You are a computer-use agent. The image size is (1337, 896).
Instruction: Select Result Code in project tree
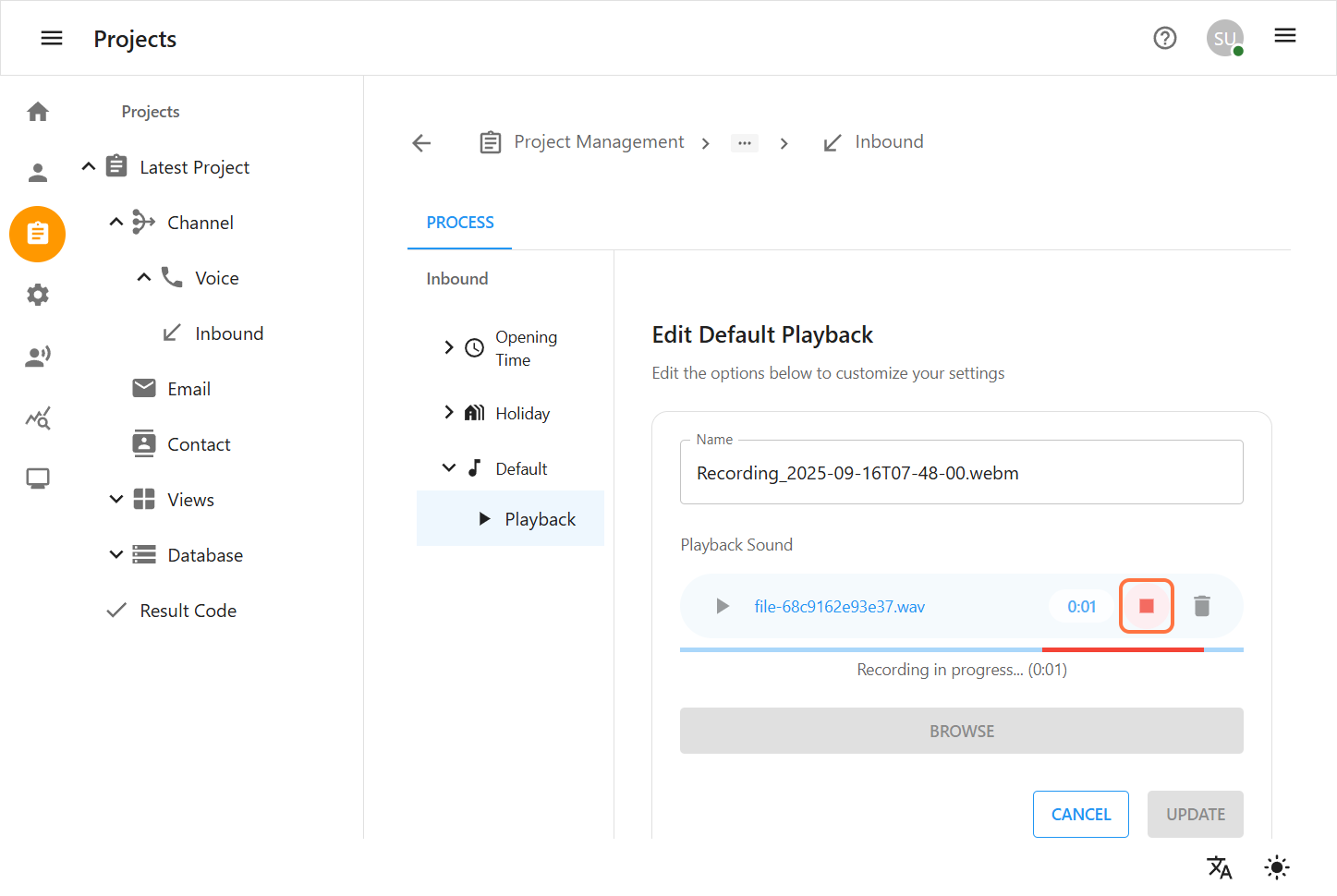tap(188, 611)
